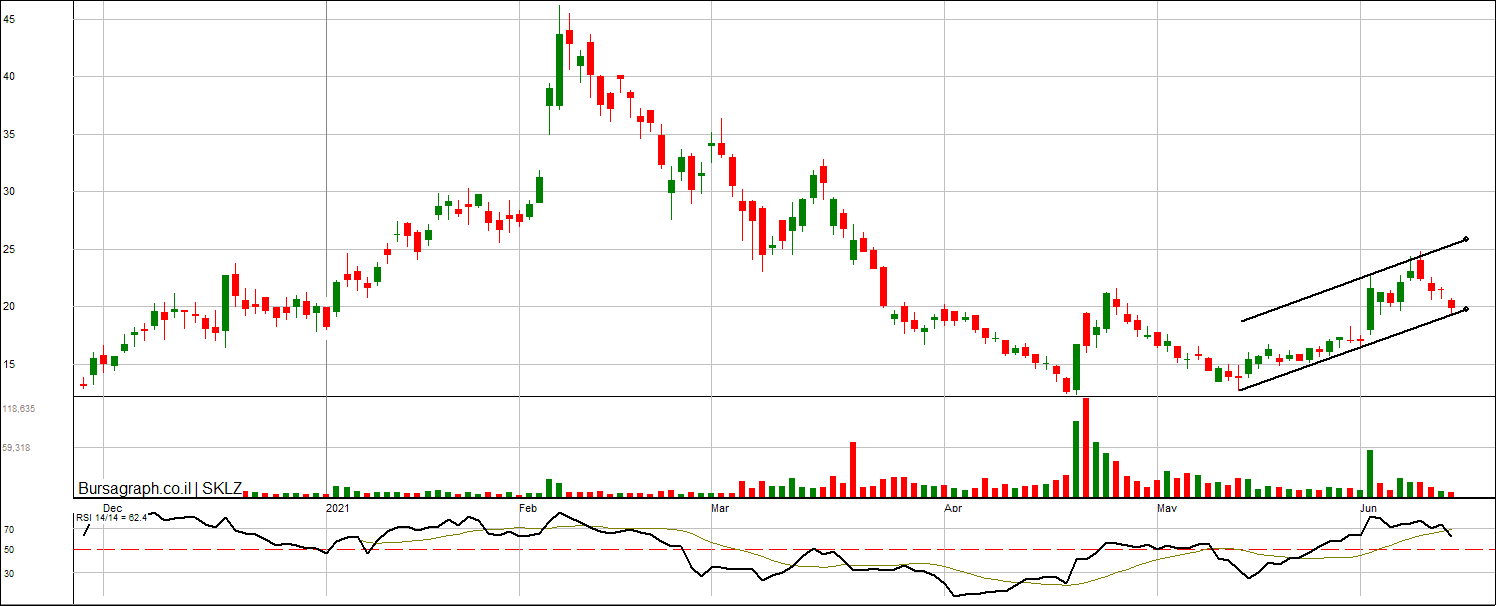Click the Apr month label
This screenshot has height=606, width=1496.
click(953, 508)
